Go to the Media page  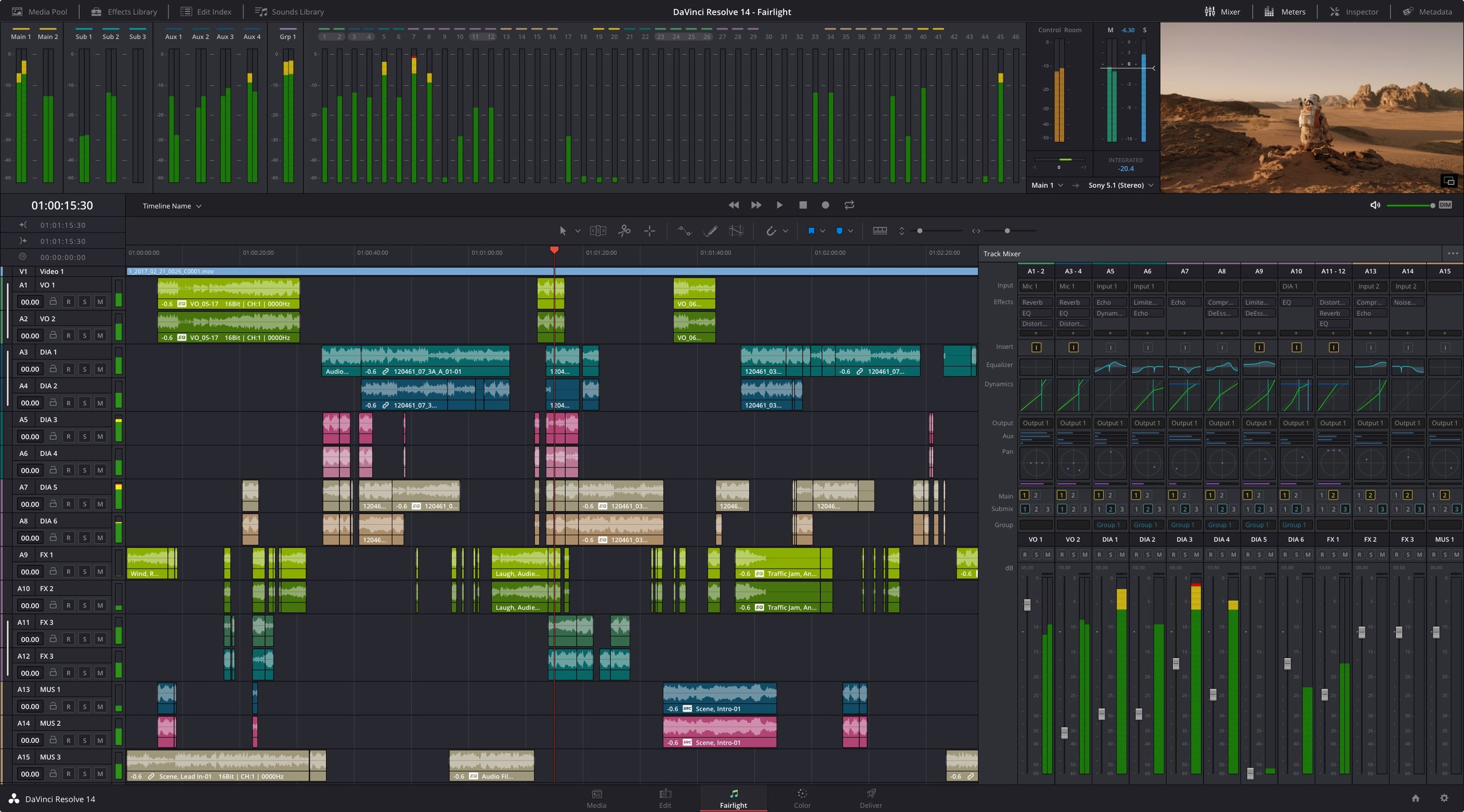click(596, 798)
